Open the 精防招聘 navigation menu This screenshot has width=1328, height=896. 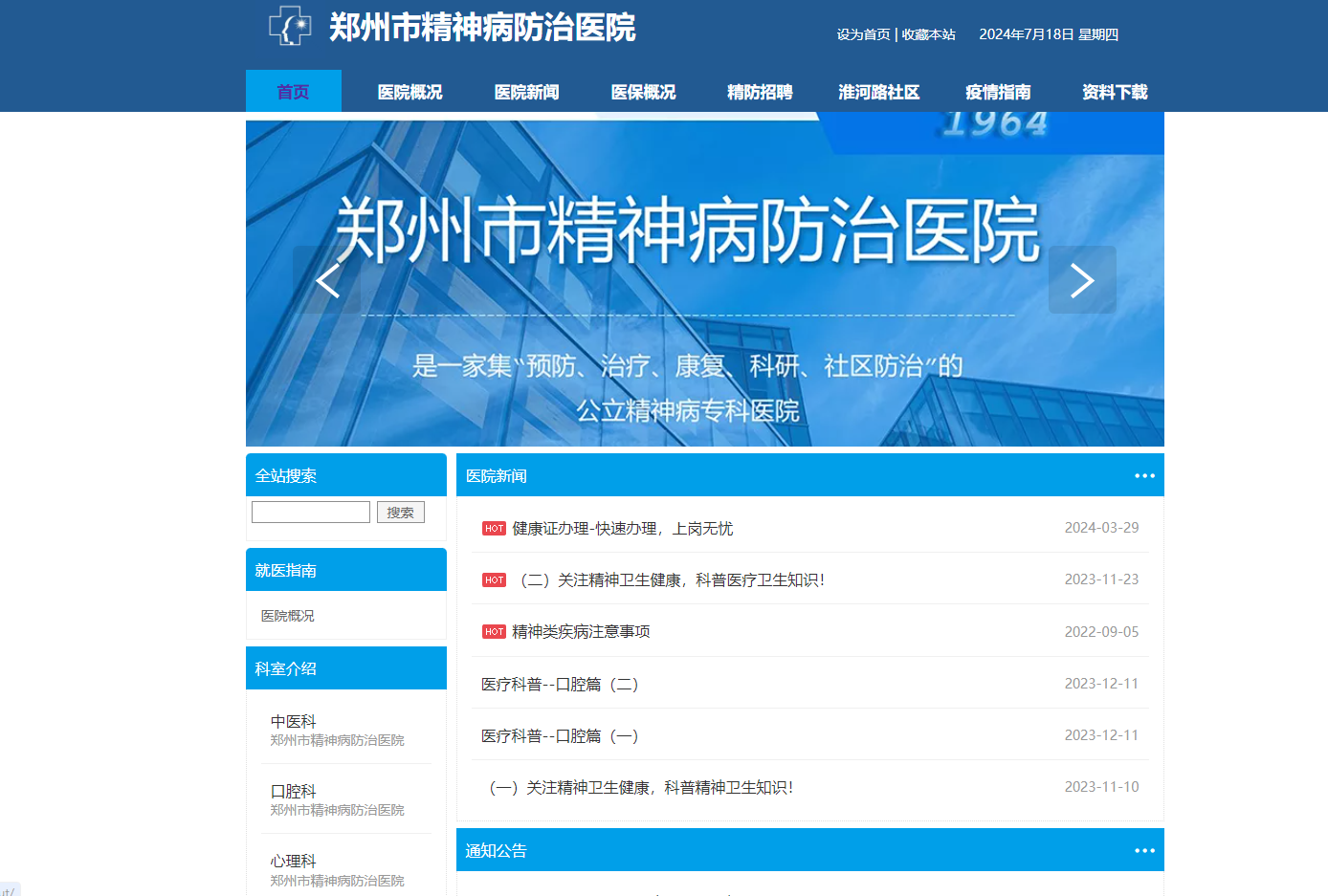pos(760,92)
